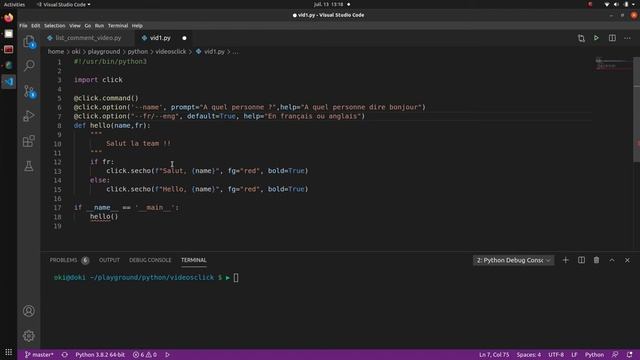
Task: Open the Manage gear in activity bar
Action: pos(29,336)
